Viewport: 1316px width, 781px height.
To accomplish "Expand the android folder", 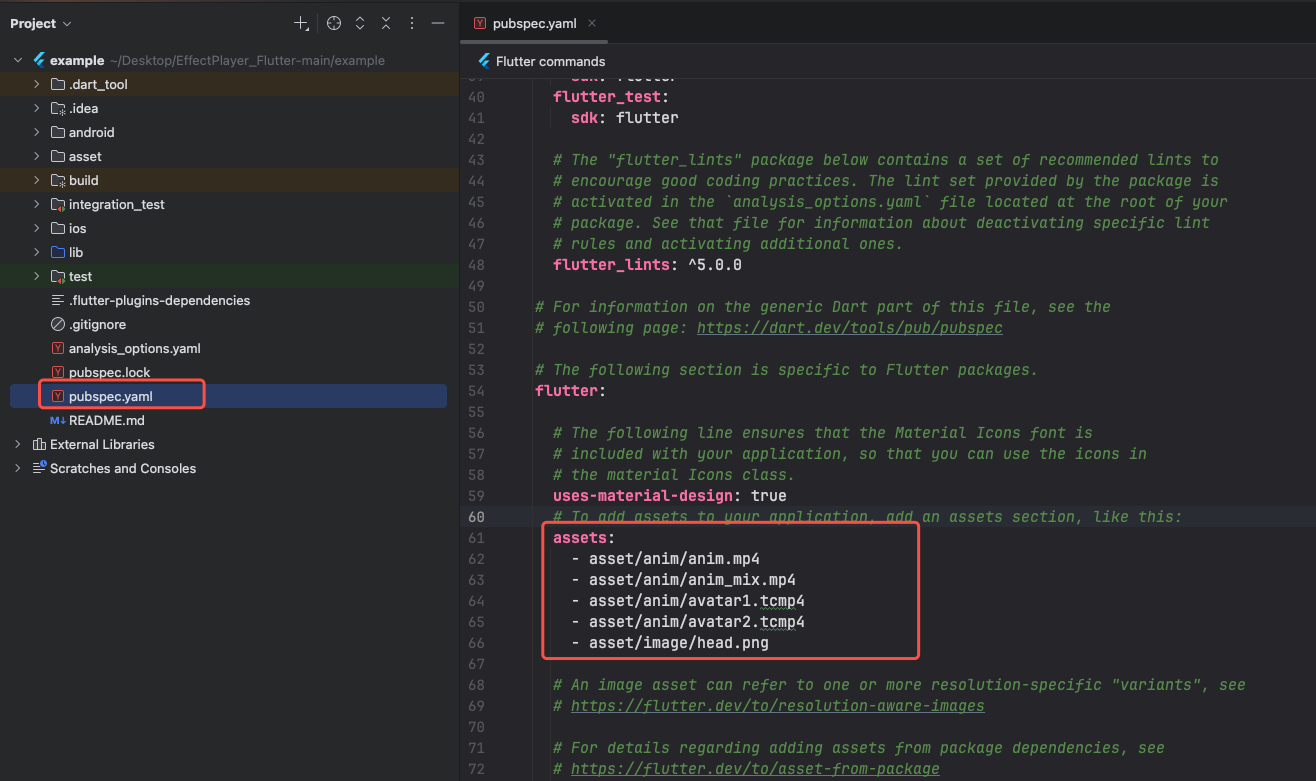I will click(37, 132).
